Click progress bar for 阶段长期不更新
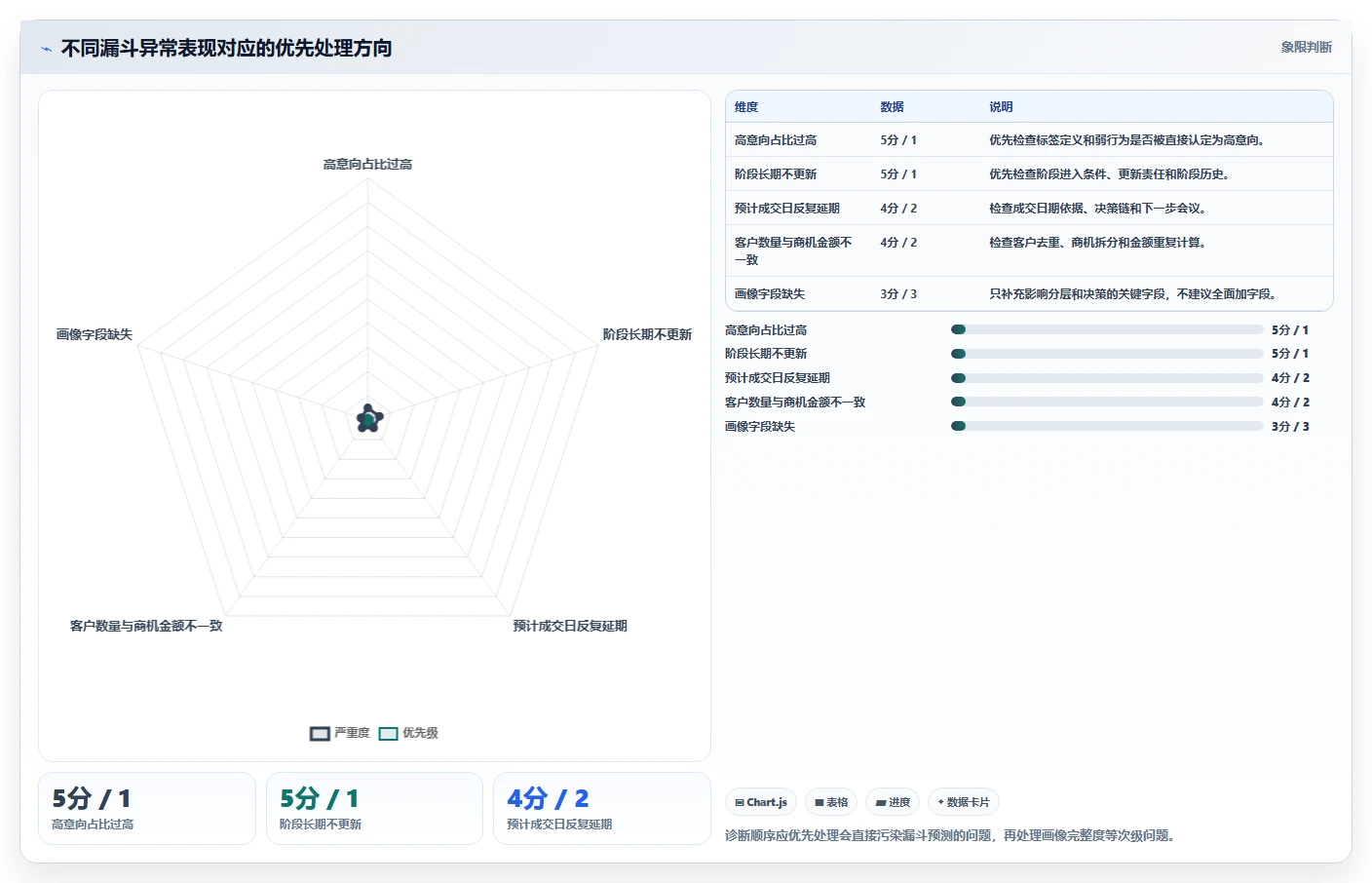The width and height of the screenshot is (1372, 883). pyautogui.click(x=1107, y=354)
